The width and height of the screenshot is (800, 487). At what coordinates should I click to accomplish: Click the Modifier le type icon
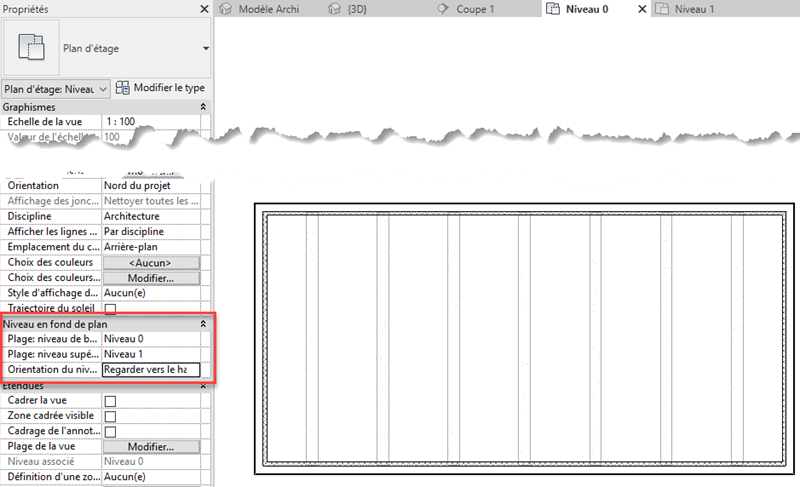click(x=124, y=88)
